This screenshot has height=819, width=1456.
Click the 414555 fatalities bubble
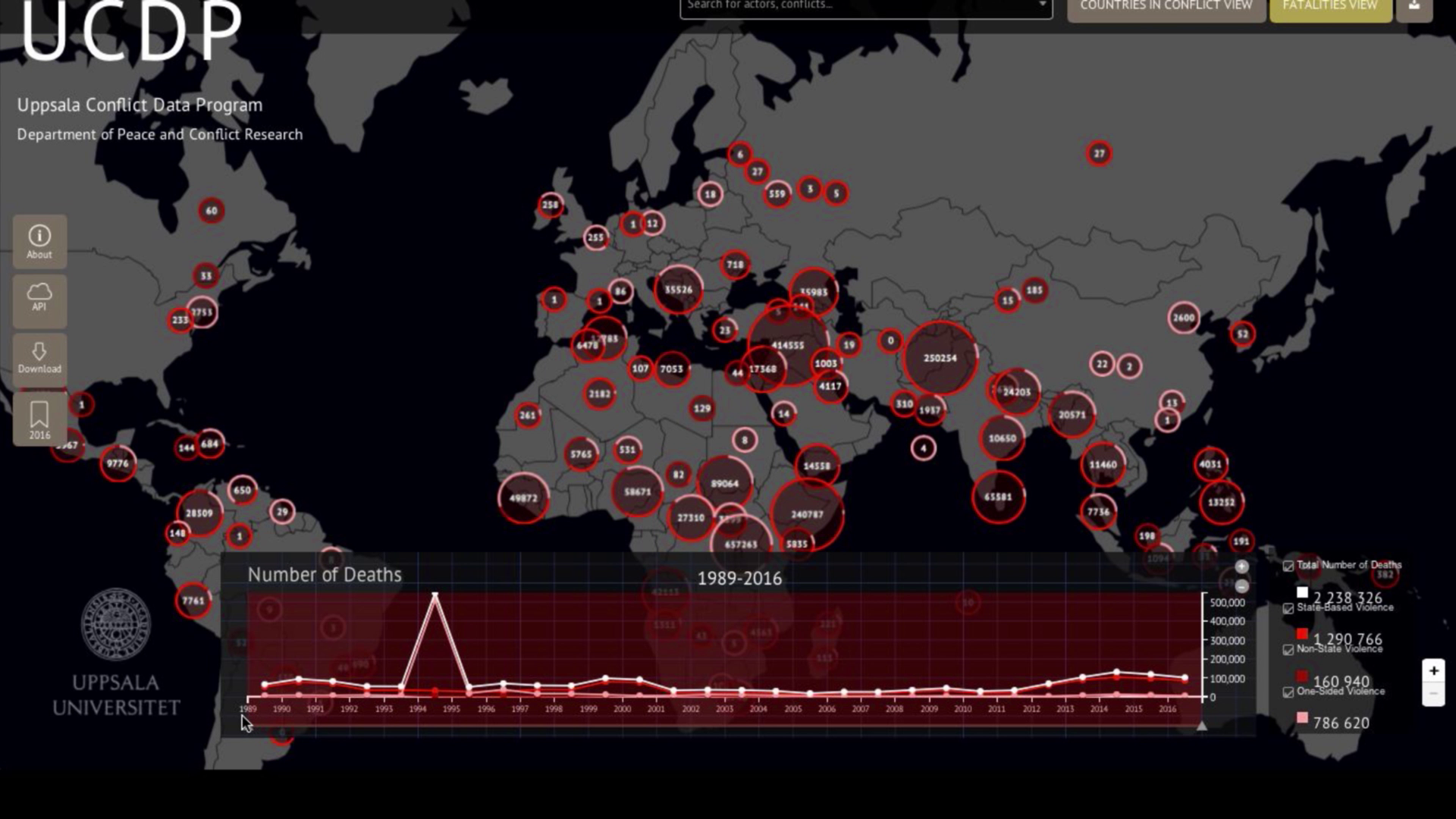coord(788,345)
